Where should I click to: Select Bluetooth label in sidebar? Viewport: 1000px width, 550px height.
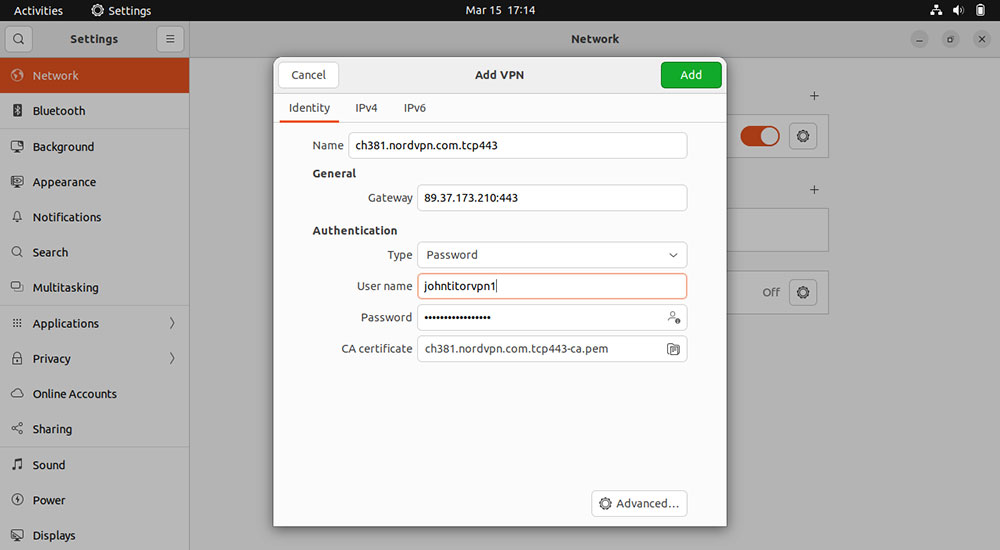pos(59,111)
